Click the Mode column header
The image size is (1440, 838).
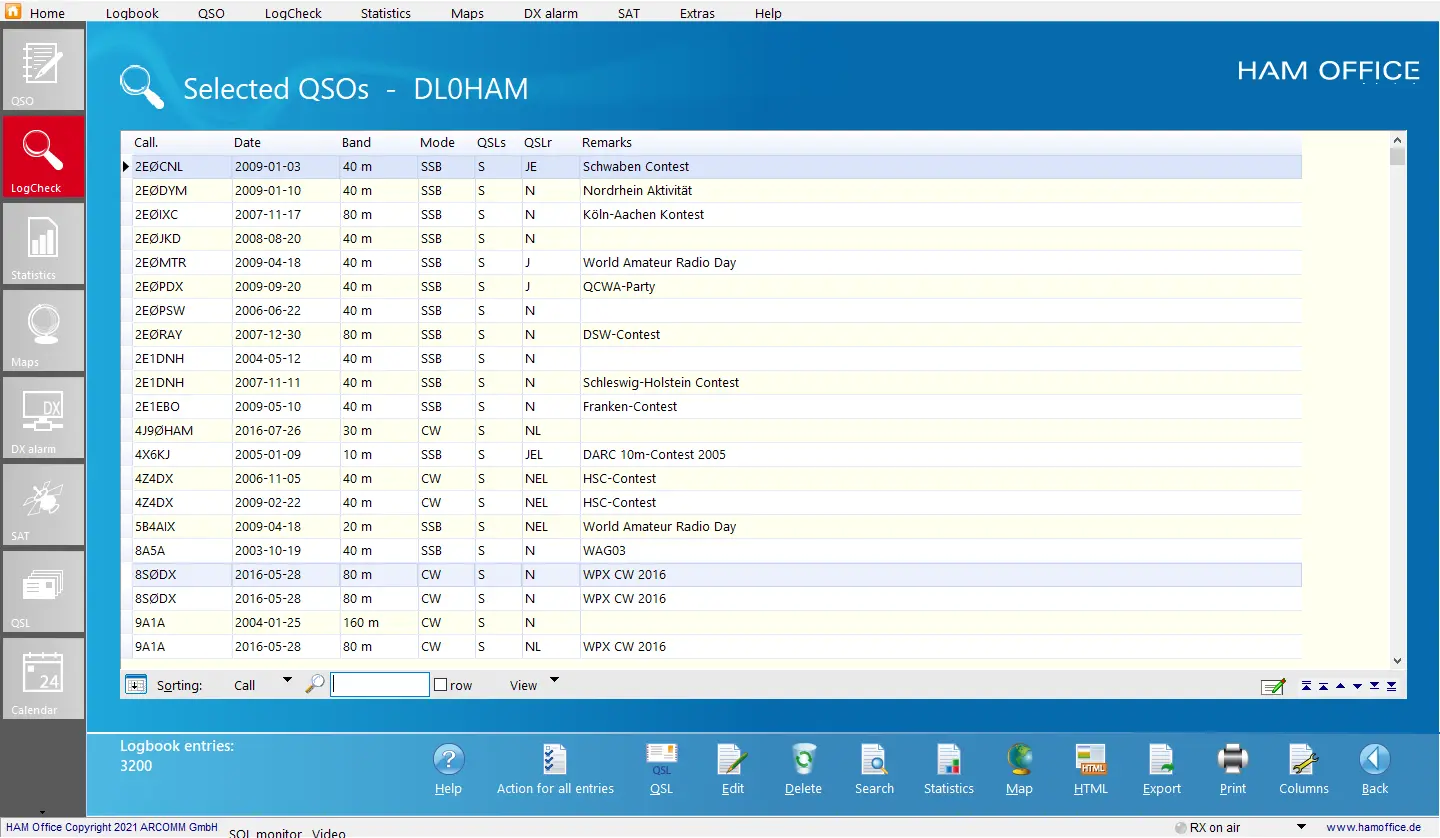coord(437,143)
